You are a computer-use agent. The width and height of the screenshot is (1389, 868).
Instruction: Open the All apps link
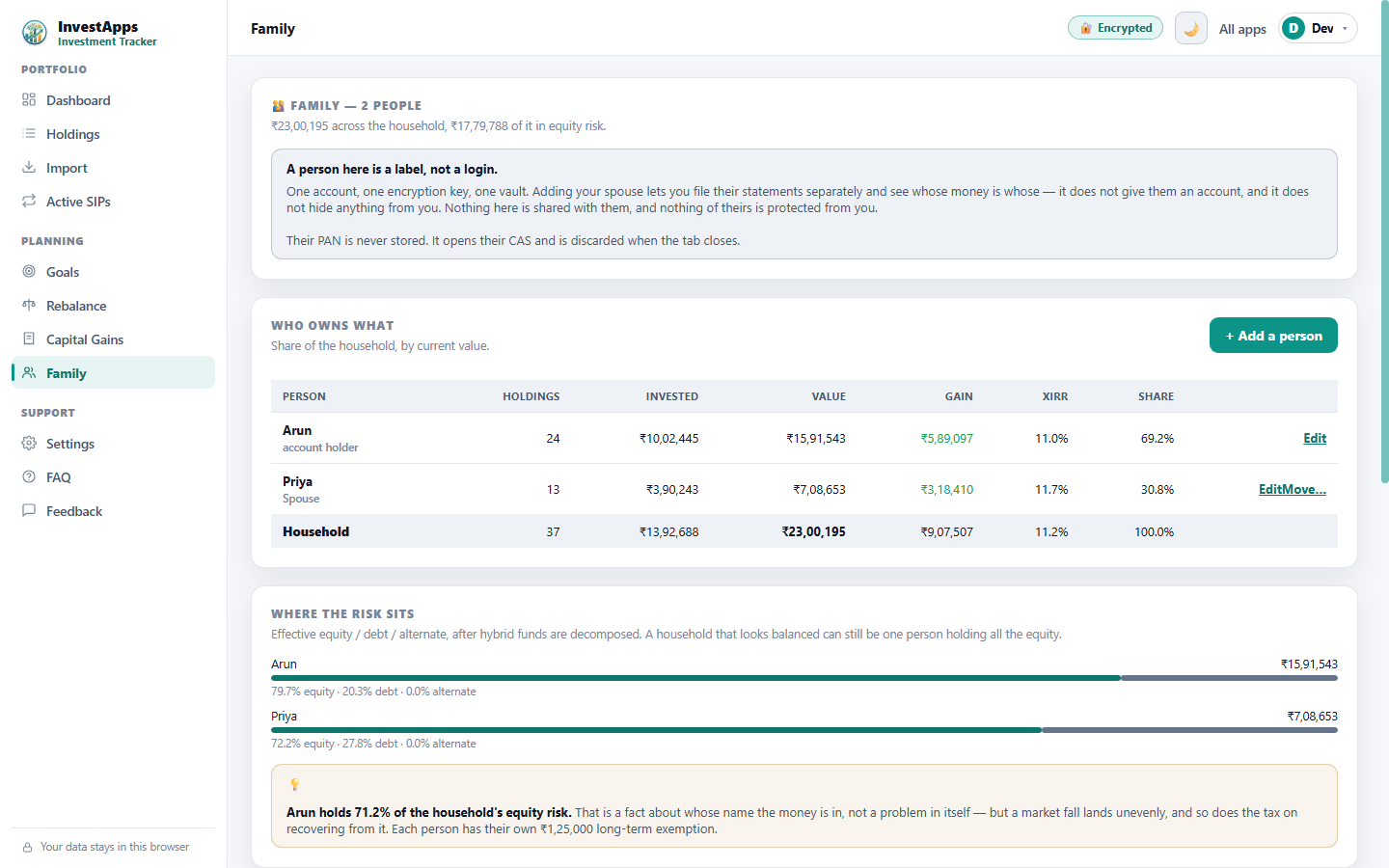1242,29
